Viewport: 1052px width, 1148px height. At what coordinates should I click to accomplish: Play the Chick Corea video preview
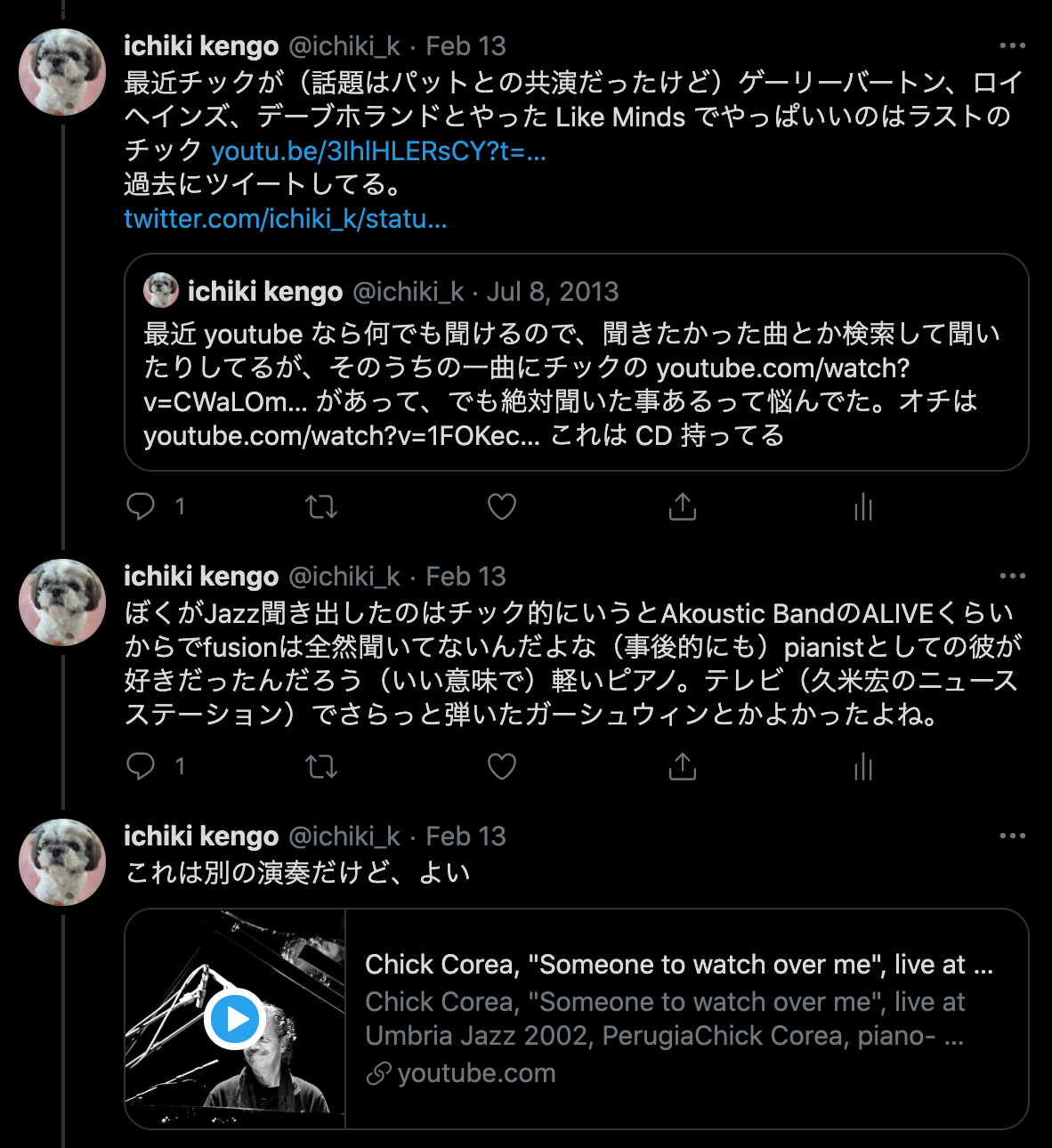pyautogui.click(x=235, y=1019)
